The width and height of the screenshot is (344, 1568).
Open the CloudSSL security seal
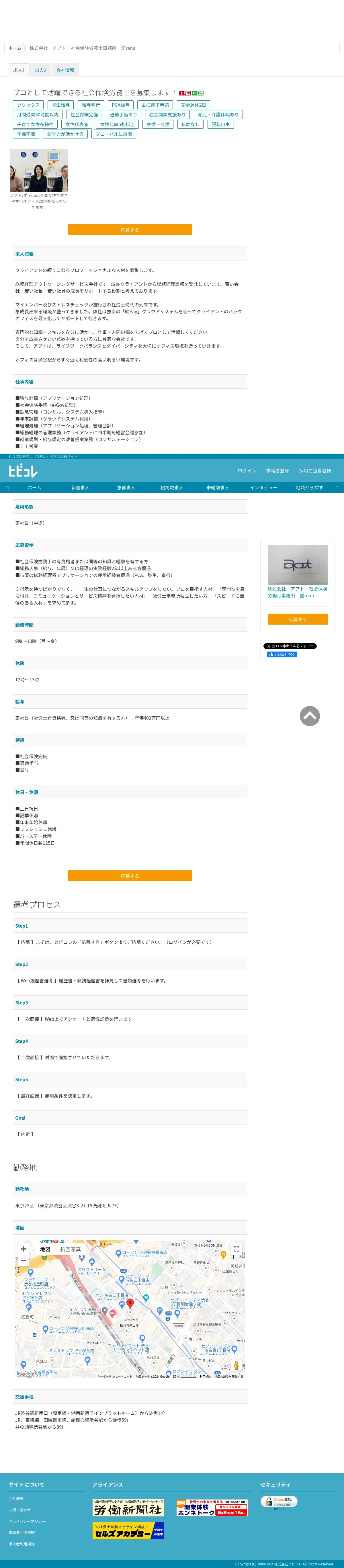pyautogui.click(x=279, y=1502)
